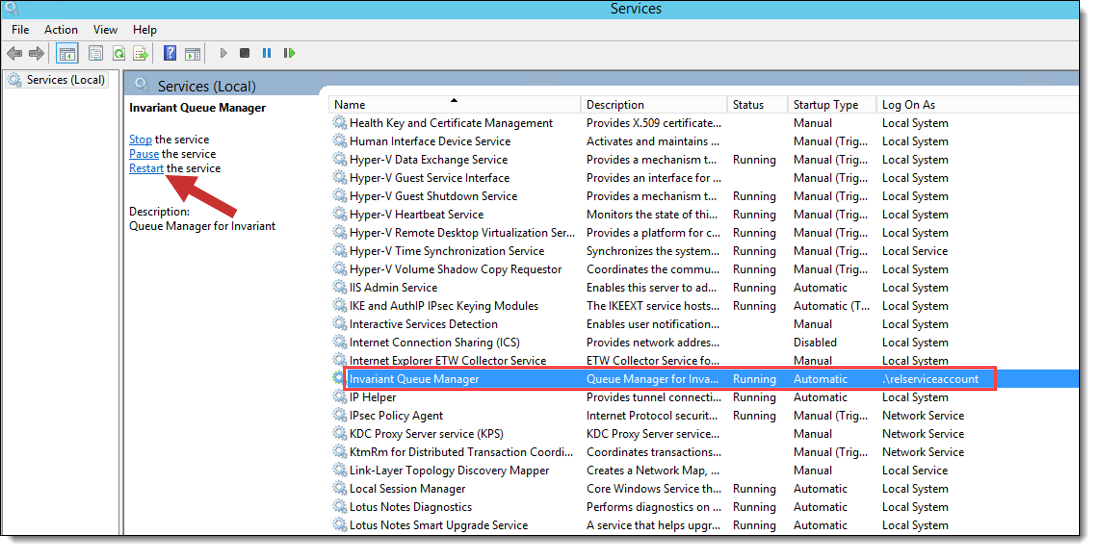The height and width of the screenshot is (551, 1095).
Task: Sort services by the Startup Type column
Action: [826, 105]
